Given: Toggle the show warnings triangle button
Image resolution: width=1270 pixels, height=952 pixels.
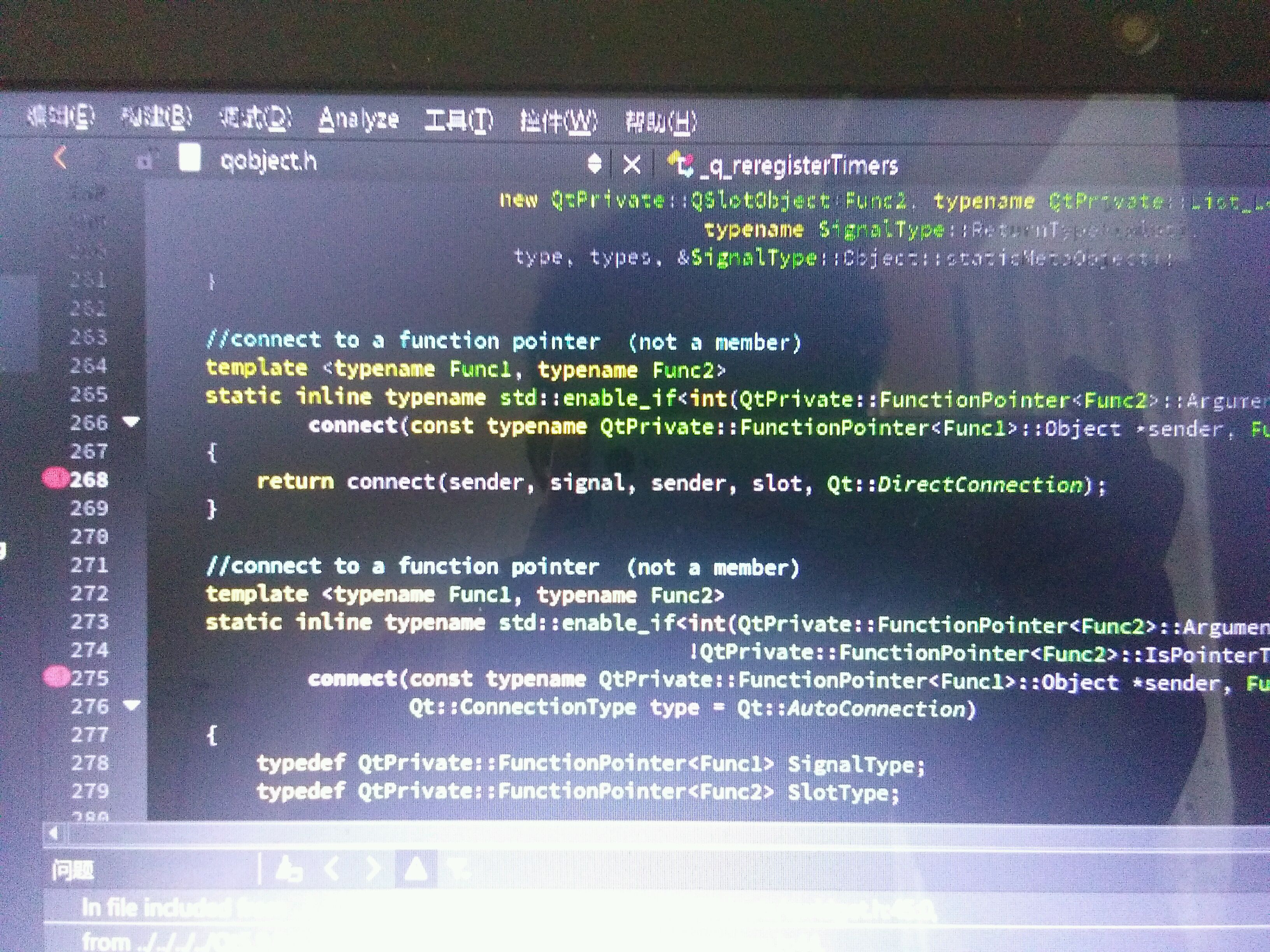Looking at the screenshot, I should (x=416, y=868).
